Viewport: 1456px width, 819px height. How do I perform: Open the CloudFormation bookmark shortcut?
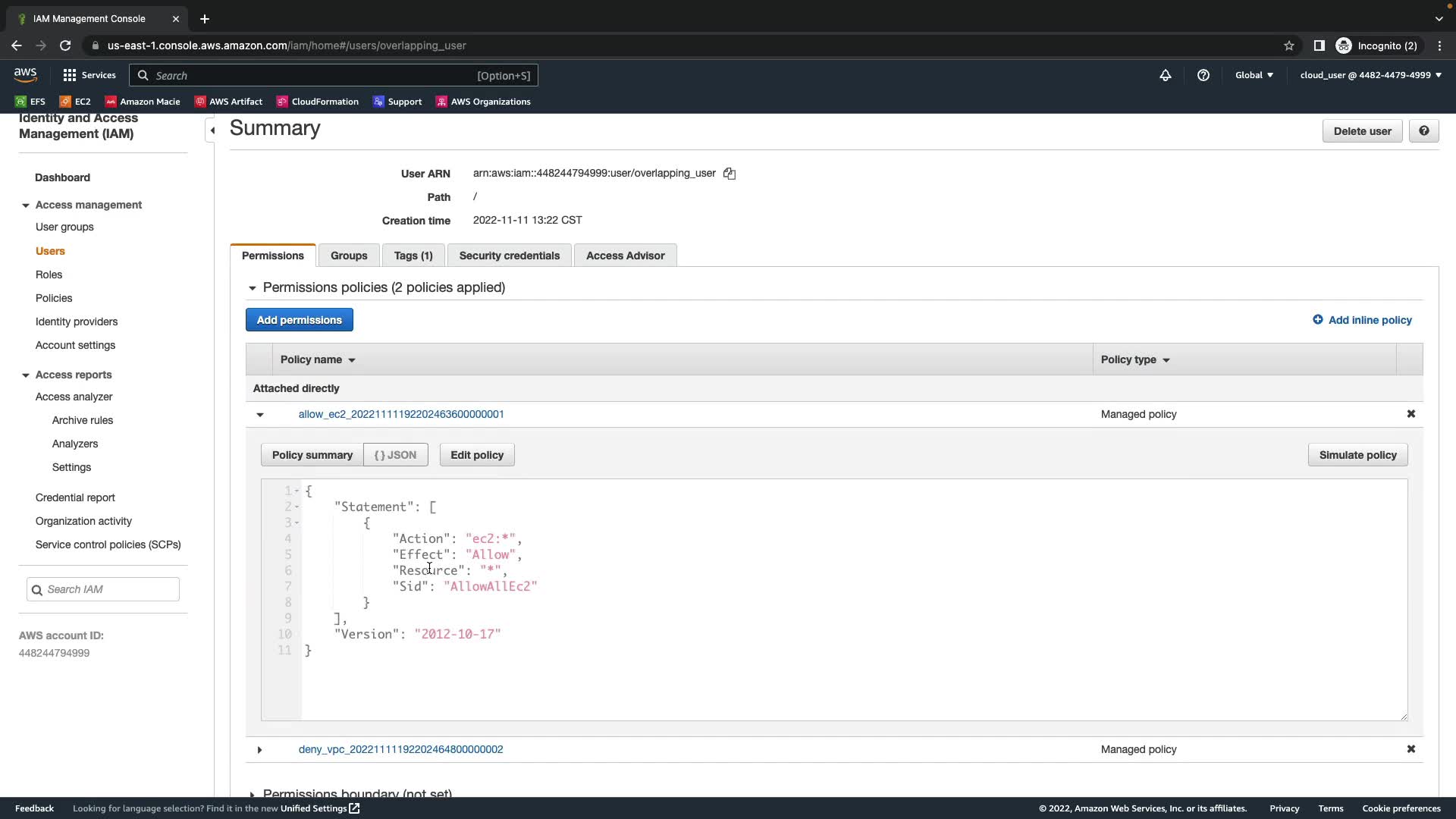(318, 102)
